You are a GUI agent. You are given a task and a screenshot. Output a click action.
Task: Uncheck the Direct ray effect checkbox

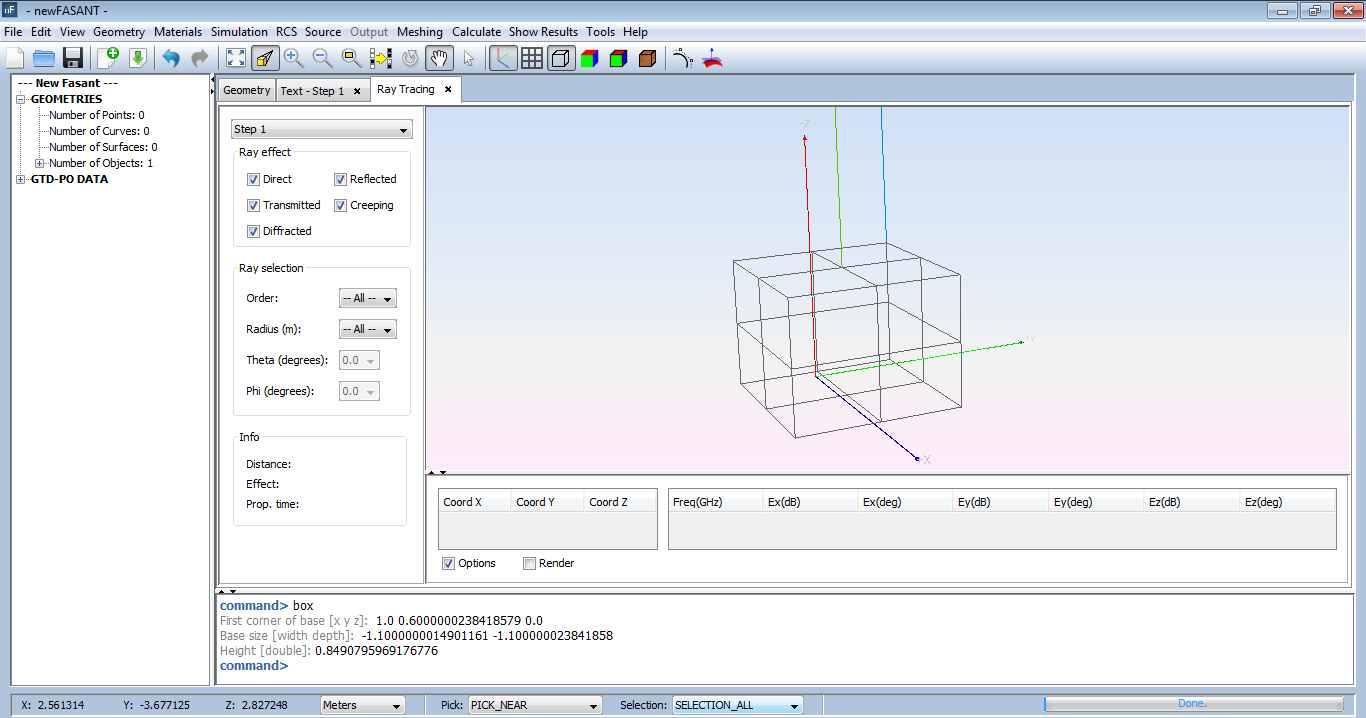254,179
